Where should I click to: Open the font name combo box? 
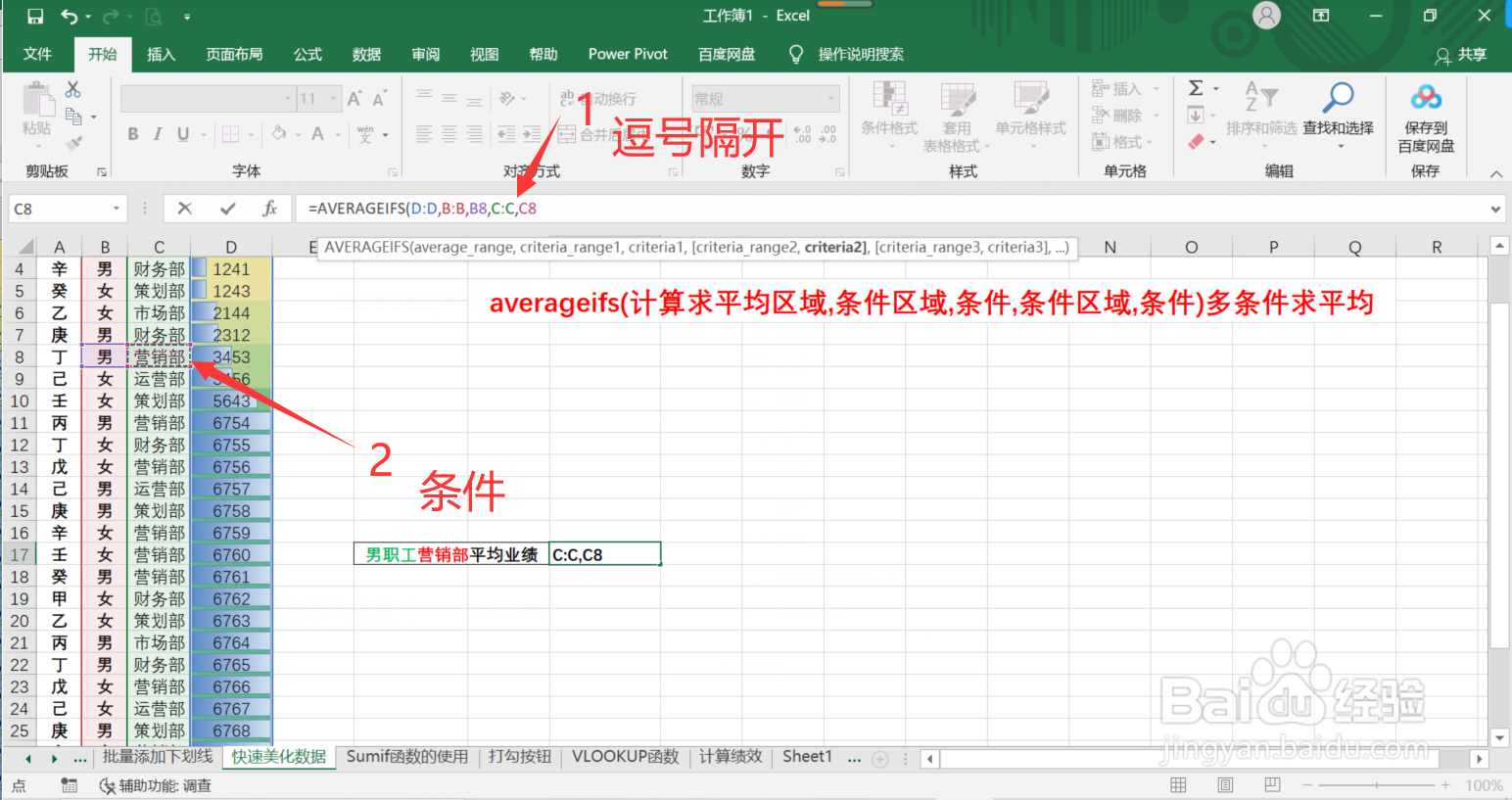208,99
